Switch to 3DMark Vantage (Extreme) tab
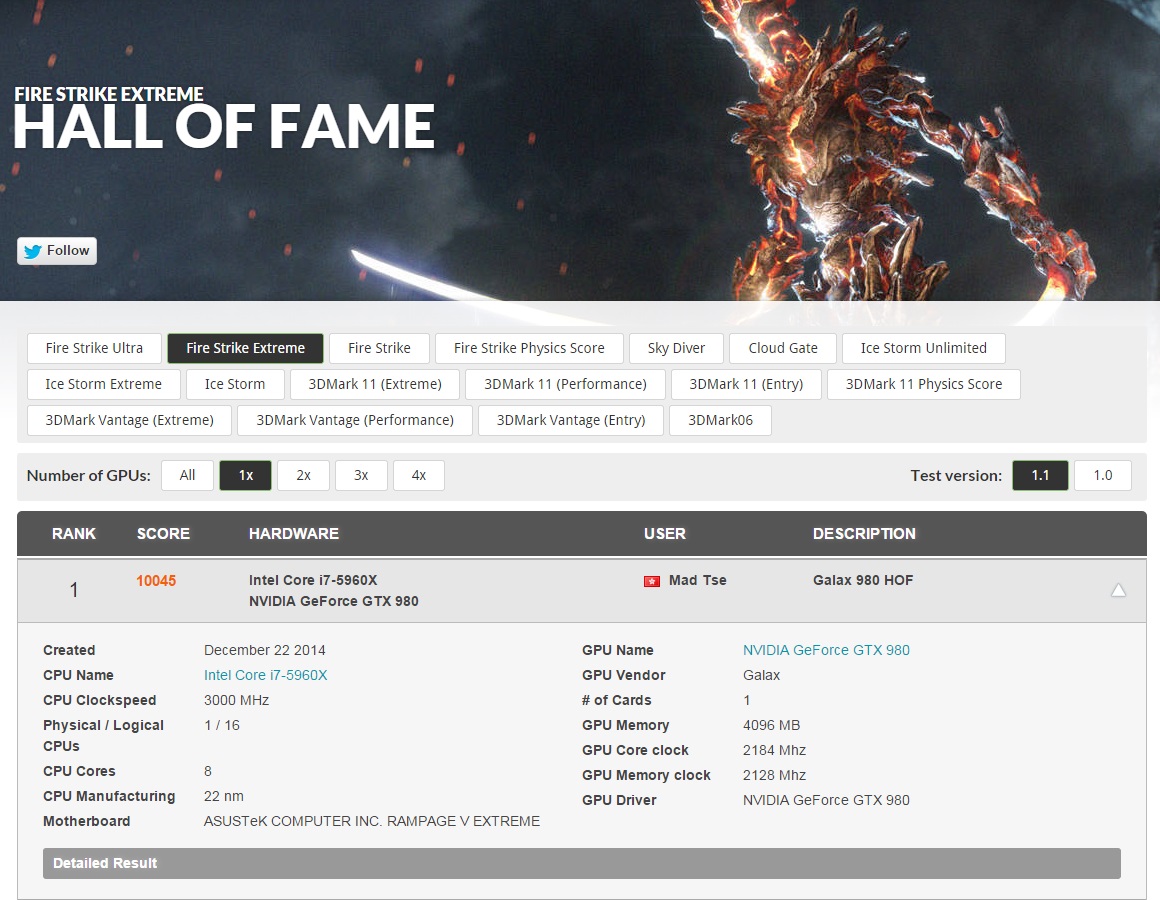 click(129, 421)
